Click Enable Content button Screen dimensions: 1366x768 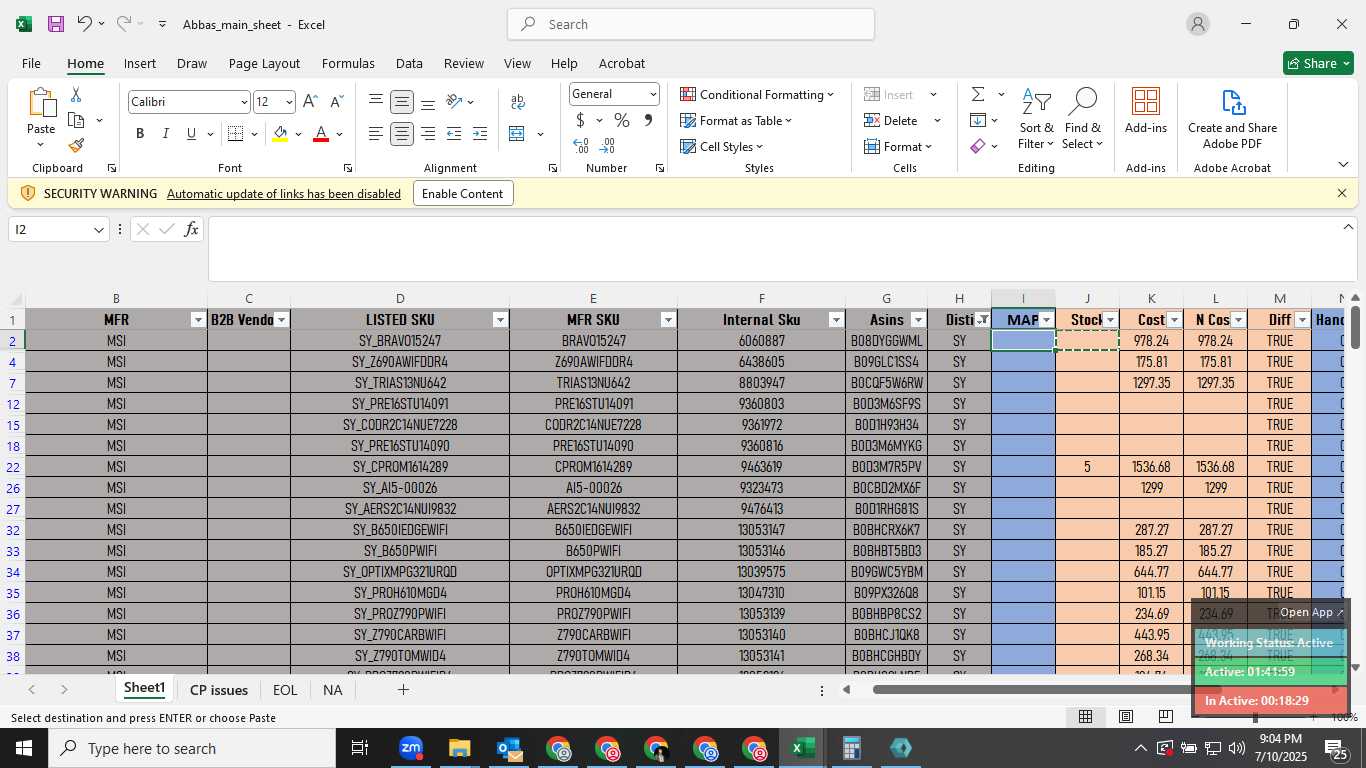[x=463, y=194]
